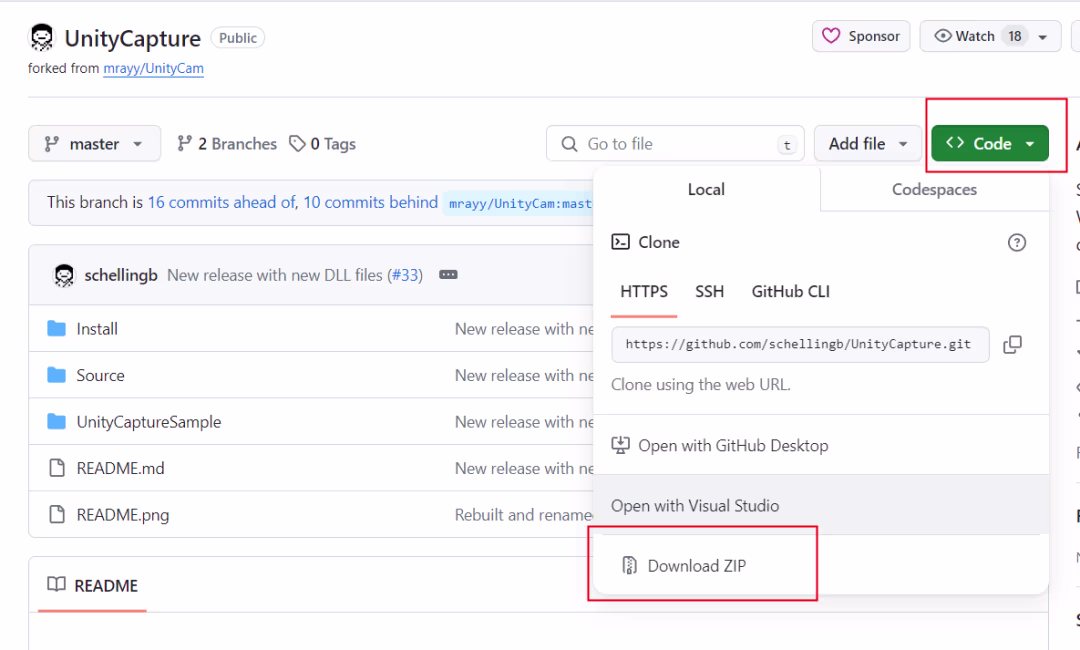Switch to the Codespaces tab
Viewport: 1080px width, 650px height.
934,189
